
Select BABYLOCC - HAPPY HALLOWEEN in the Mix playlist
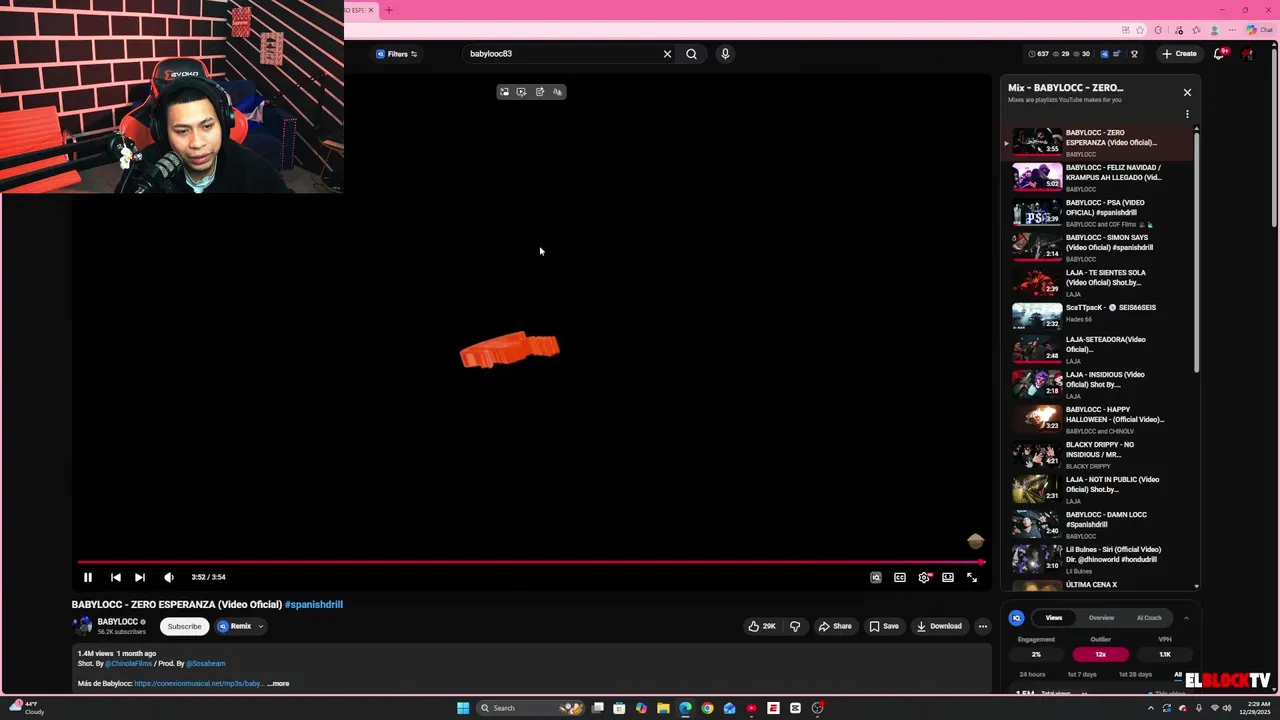coord(1098,419)
